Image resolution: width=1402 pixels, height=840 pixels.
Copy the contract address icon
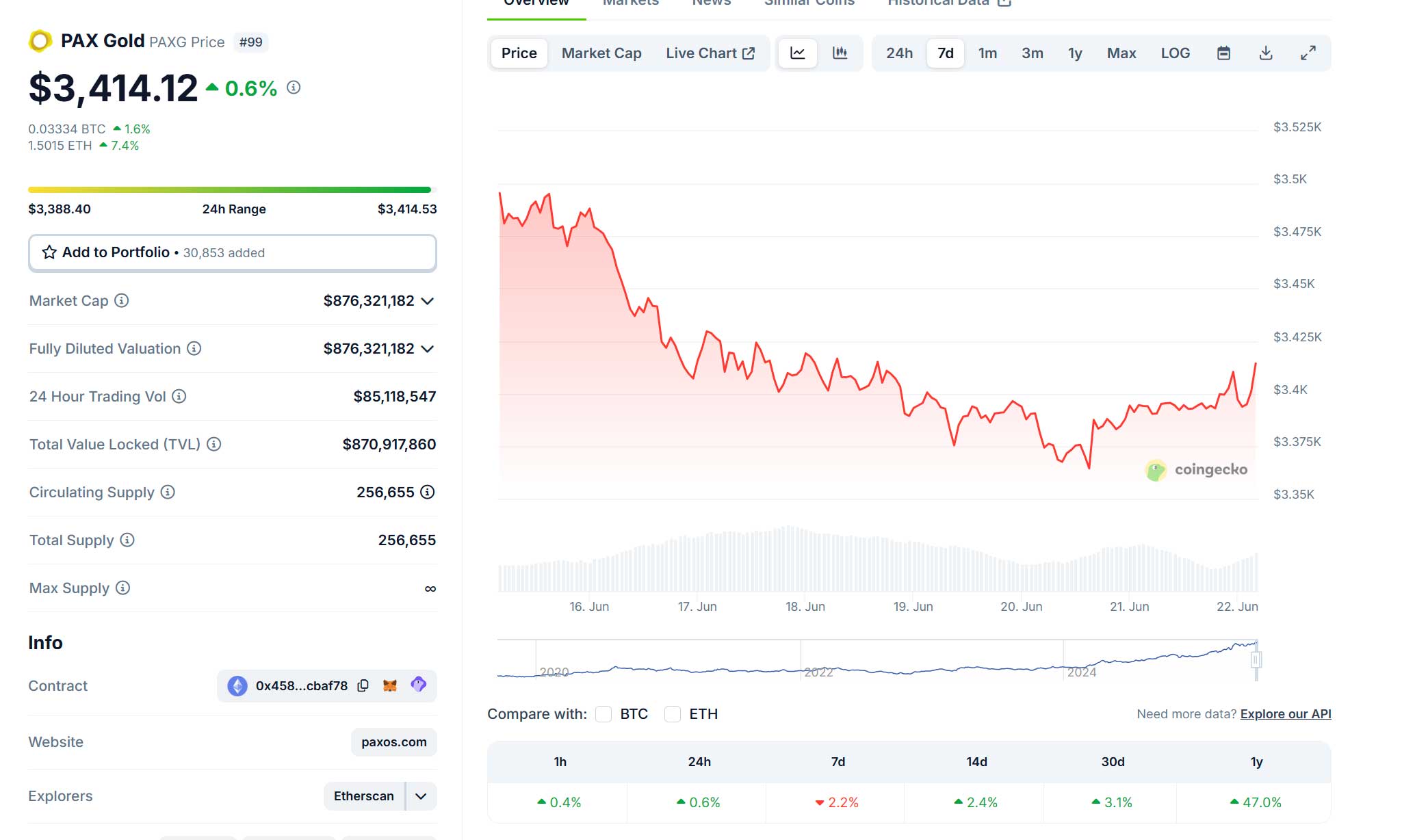363,685
